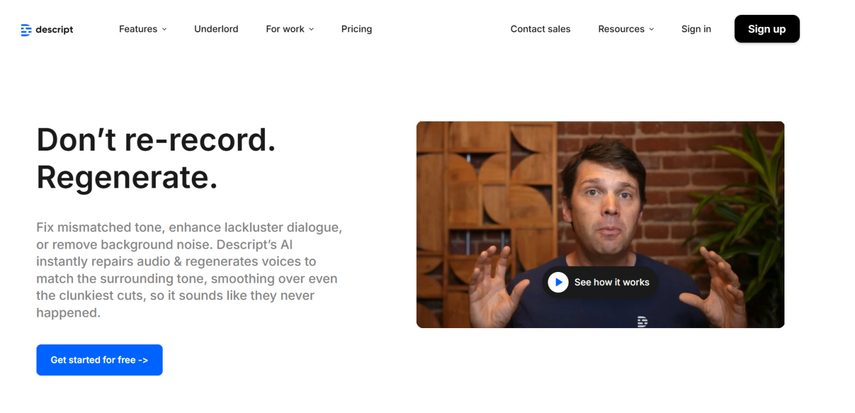The image size is (855, 413).
Task: Open the Pricing page
Action: (x=356, y=29)
